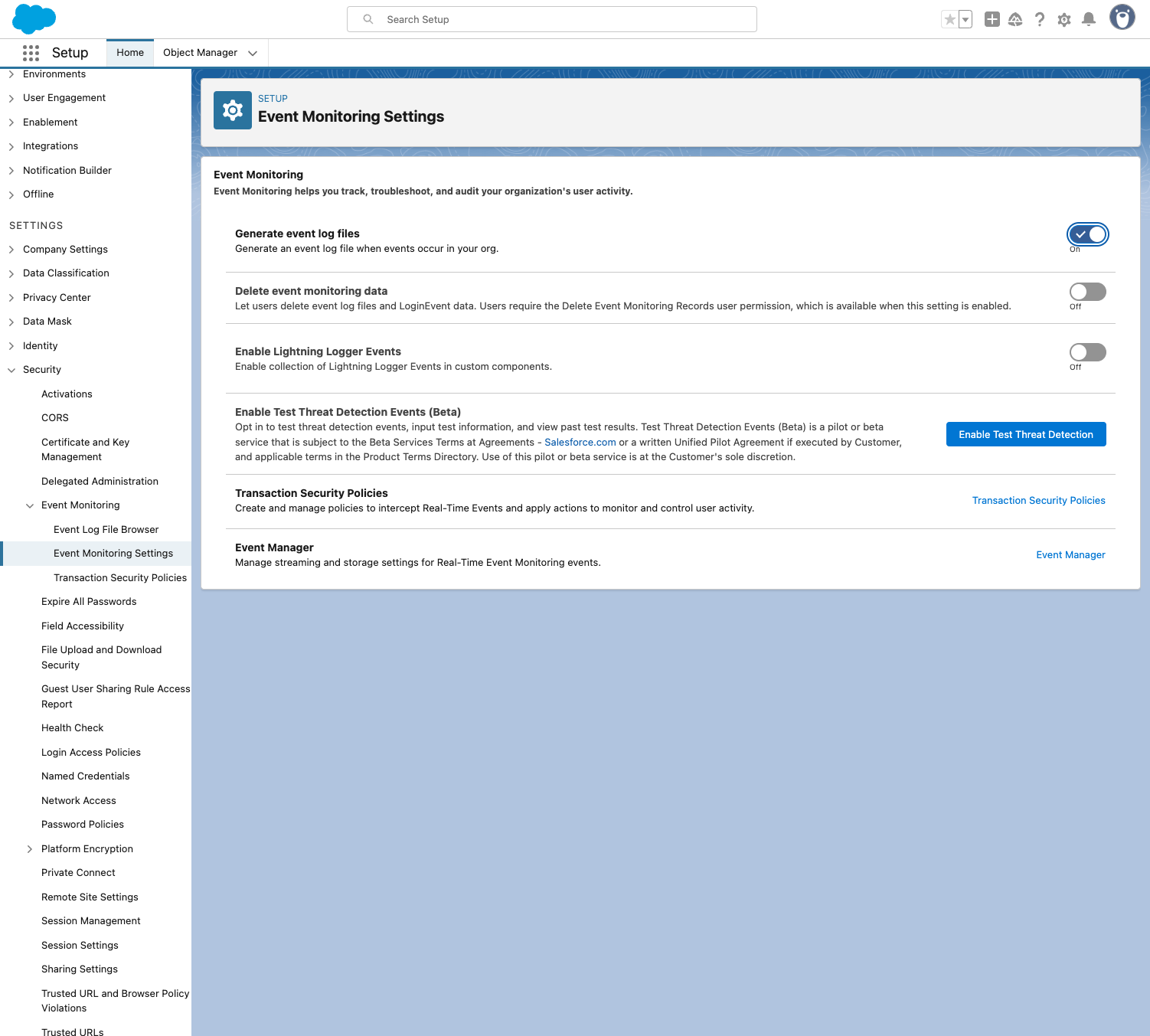Image resolution: width=1150 pixels, height=1036 pixels.
Task: Open the Trailhead guidance icon
Action: tap(1015, 20)
